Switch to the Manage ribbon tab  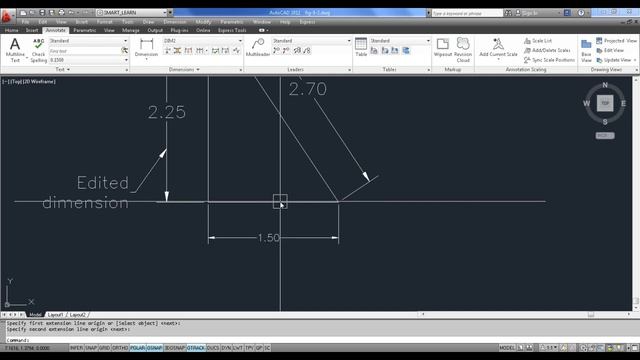click(x=131, y=30)
